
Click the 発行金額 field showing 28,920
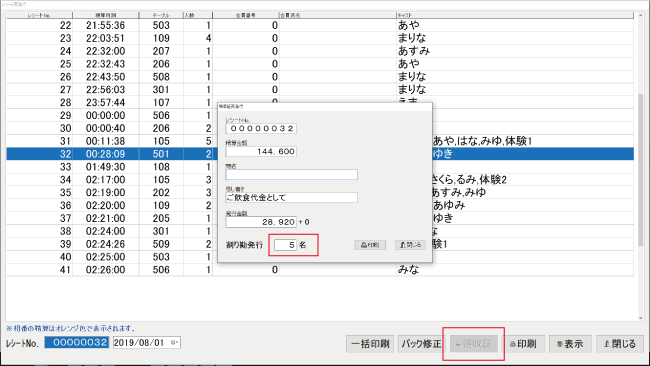click(x=261, y=222)
